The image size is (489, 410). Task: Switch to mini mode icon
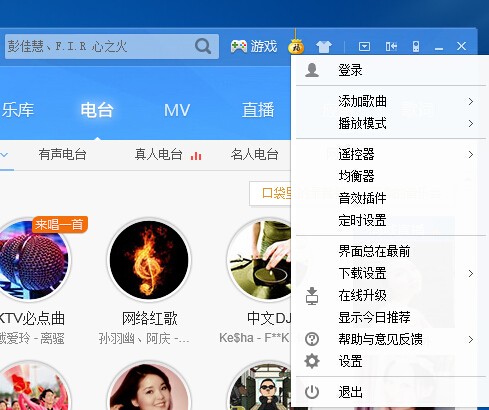pos(391,46)
